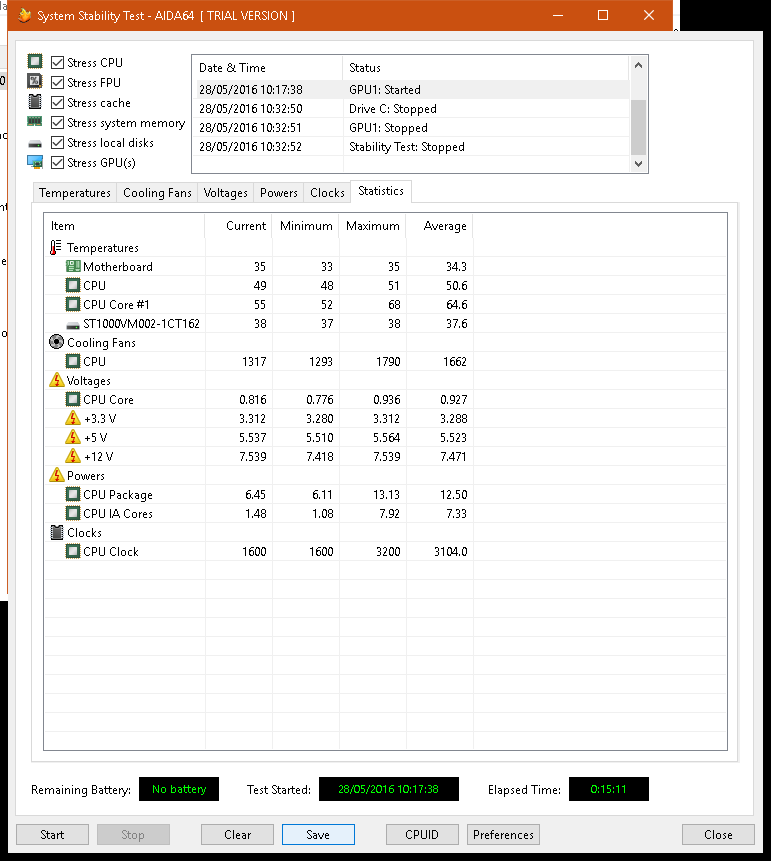
Task: Click the warning icon of +5 V row
Action: (73, 437)
